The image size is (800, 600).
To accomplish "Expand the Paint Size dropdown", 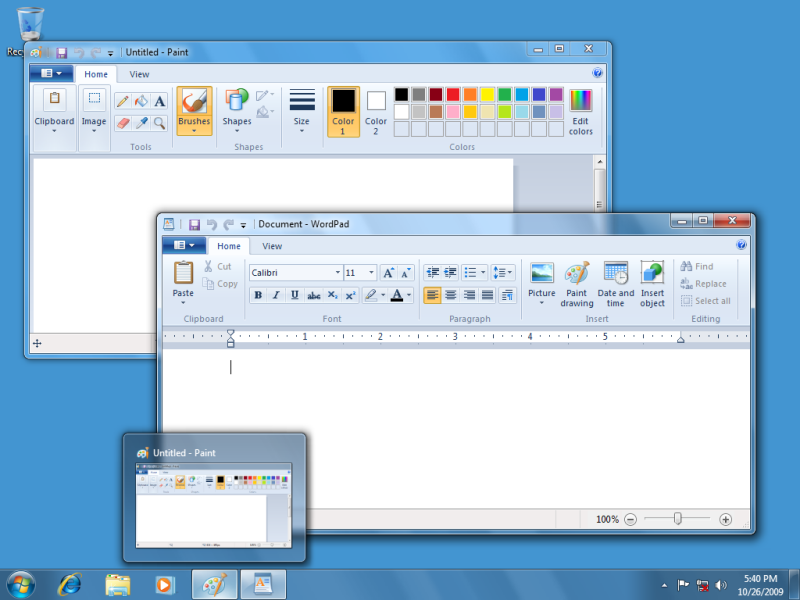I will [301, 112].
